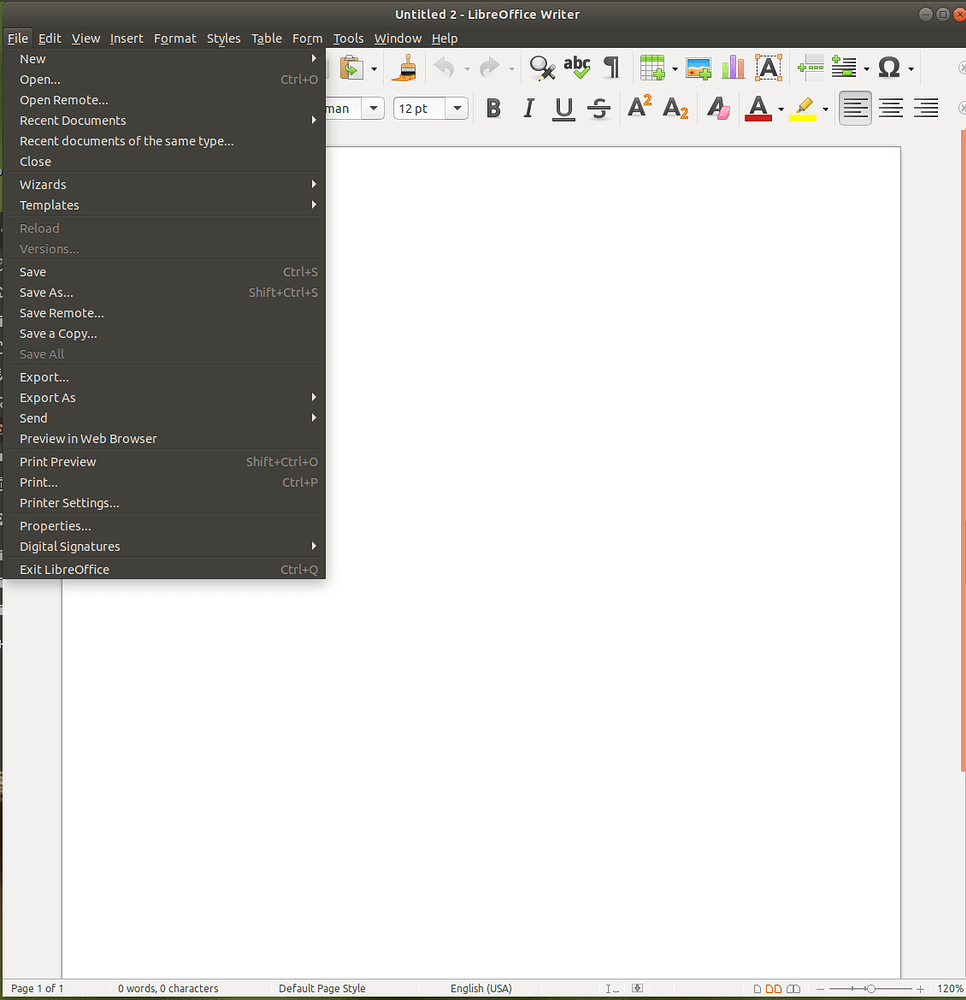Insert a text box
This screenshot has width=966, height=1000.
point(768,68)
